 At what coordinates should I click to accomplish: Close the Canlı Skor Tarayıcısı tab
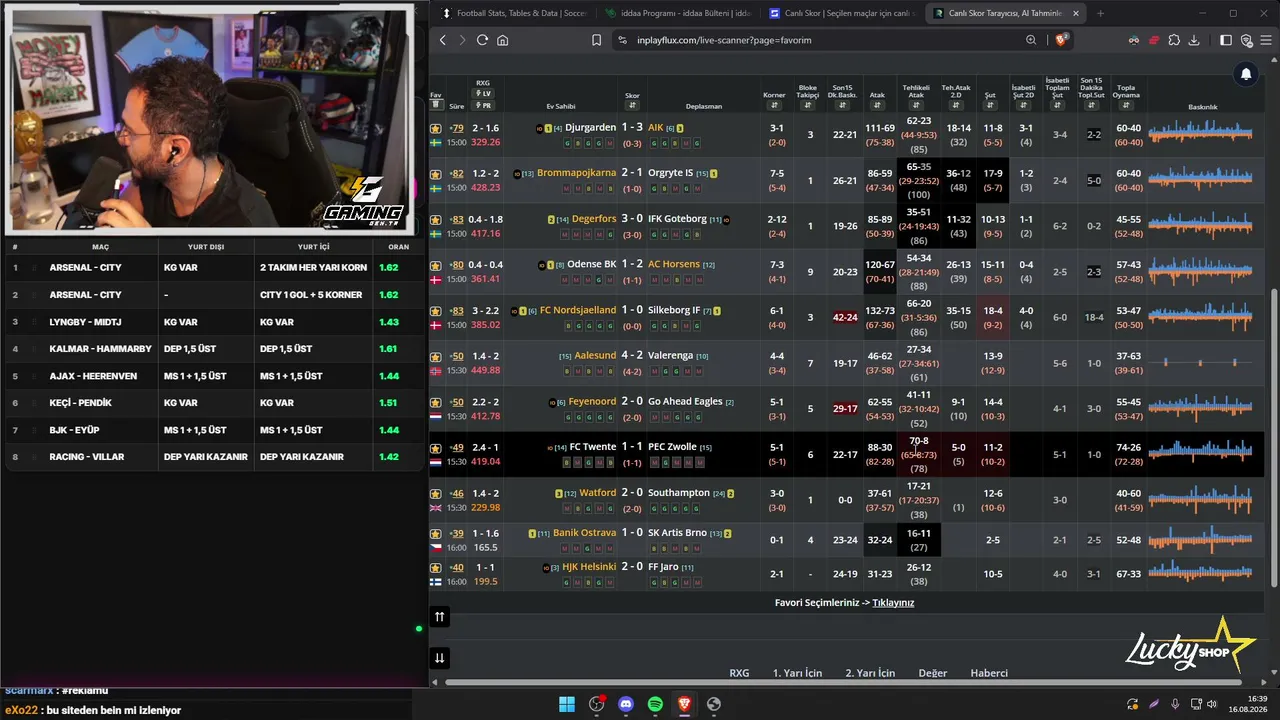click(x=1076, y=14)
